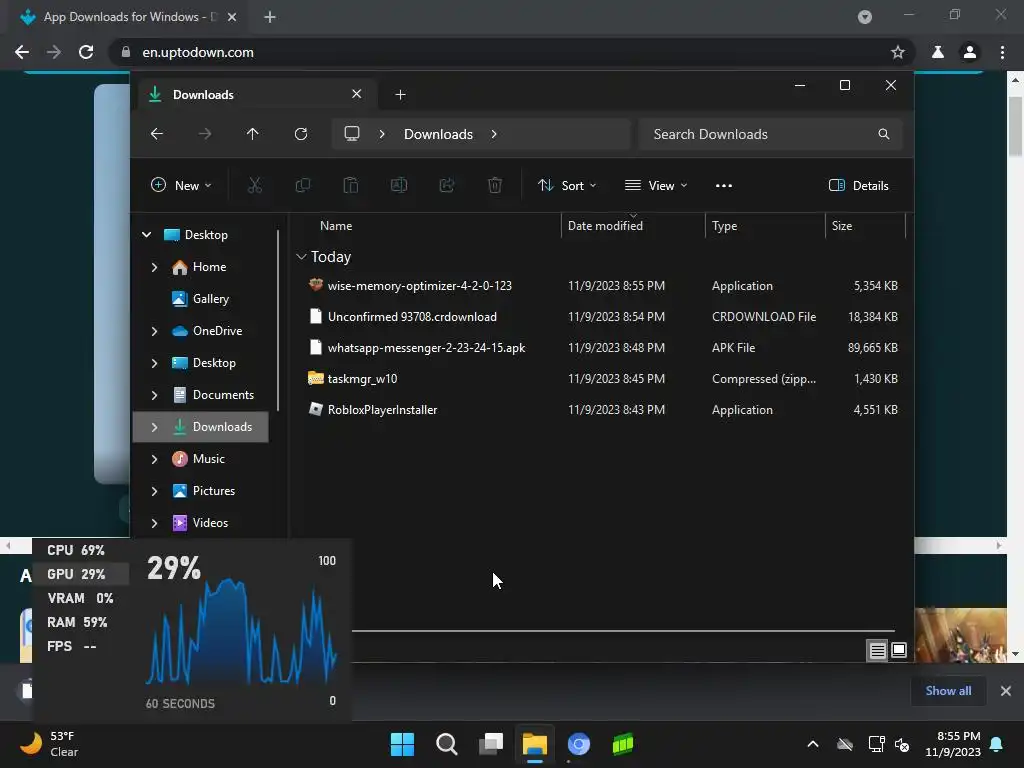1024x768 pixels.
Task: Go back in File Explorer navigation
Action: pos(157,134)
